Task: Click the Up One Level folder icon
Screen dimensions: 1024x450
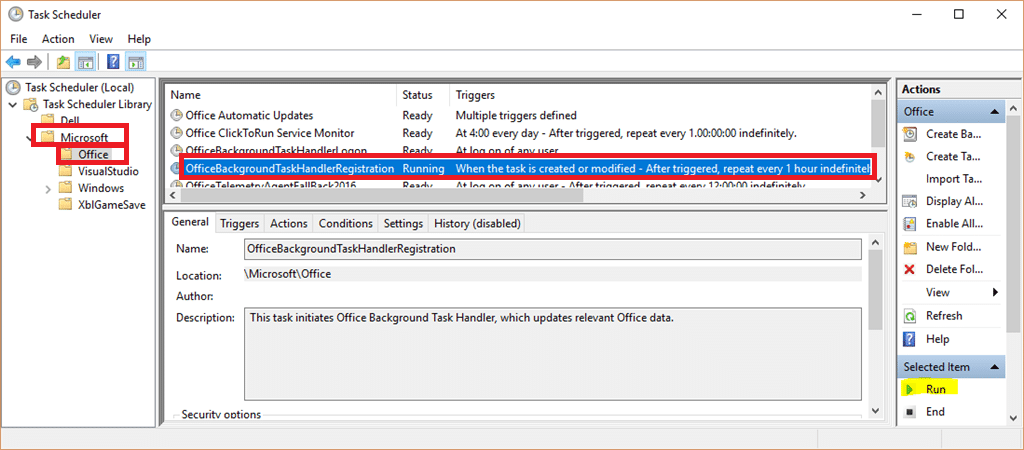Action: [64, 62]
